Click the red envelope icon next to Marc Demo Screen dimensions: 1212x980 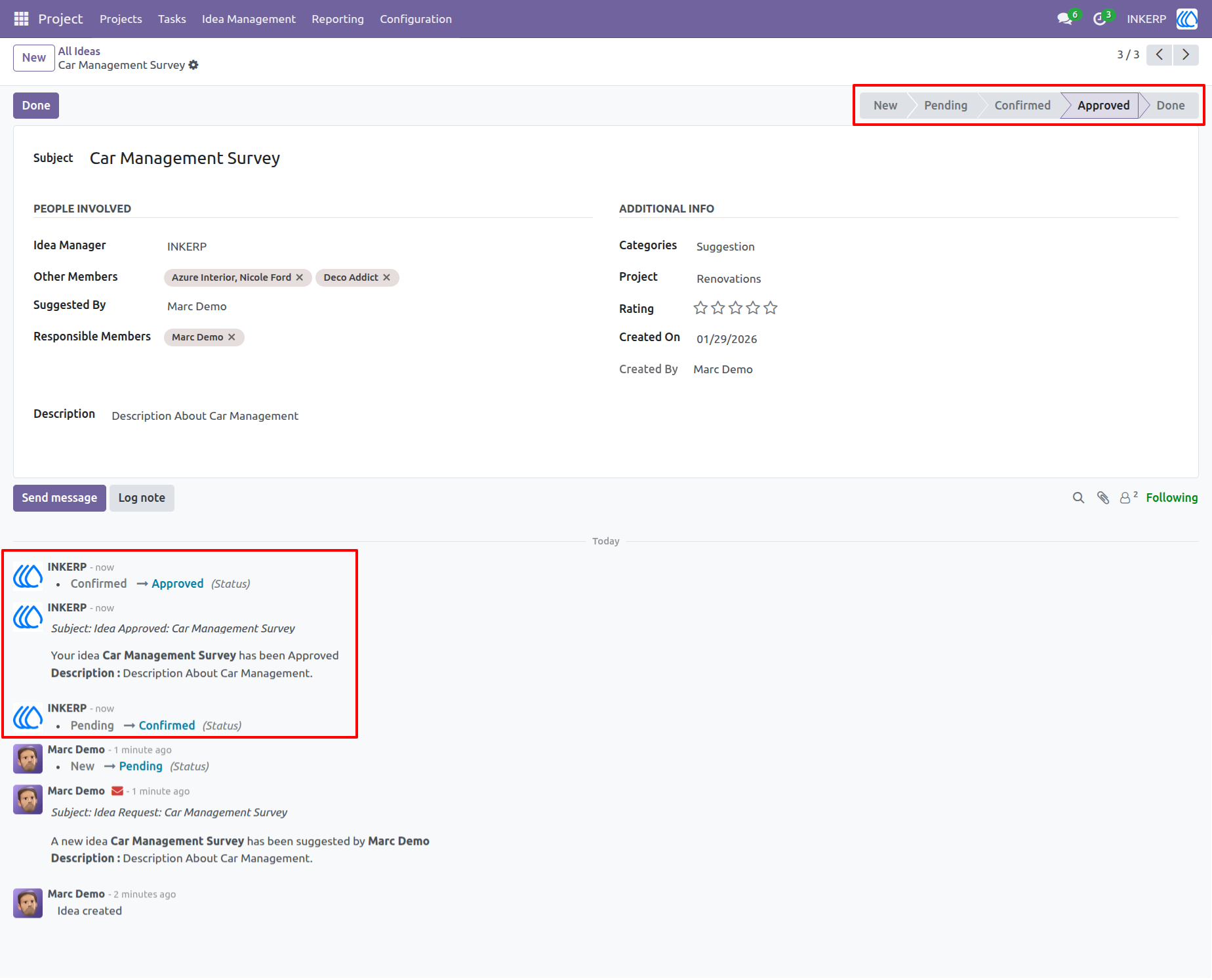tap(117, 791)
